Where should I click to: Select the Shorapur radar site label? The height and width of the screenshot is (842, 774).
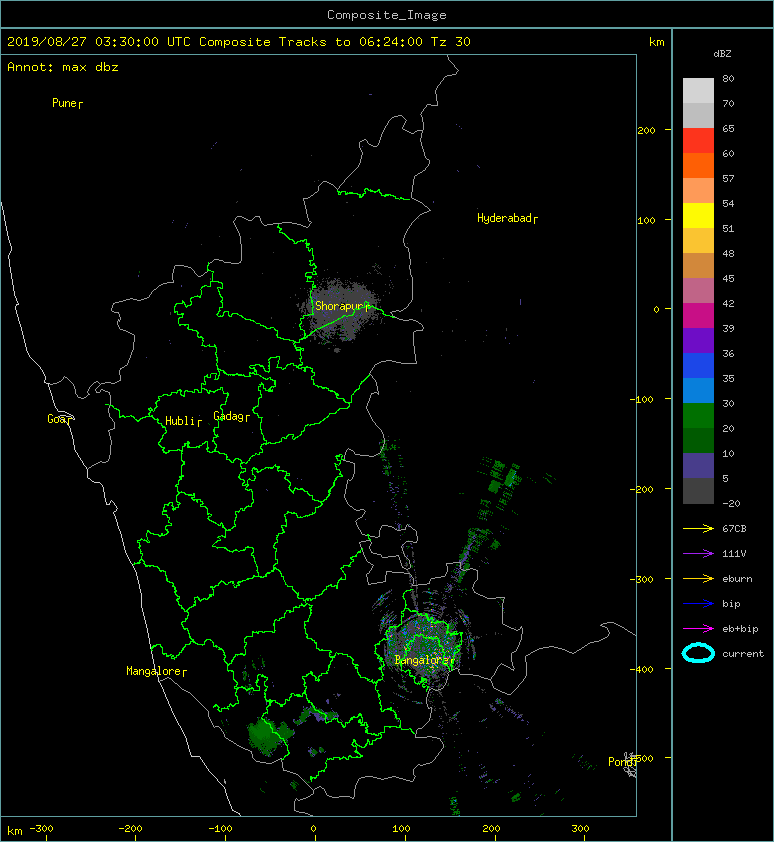pos(342,306)
